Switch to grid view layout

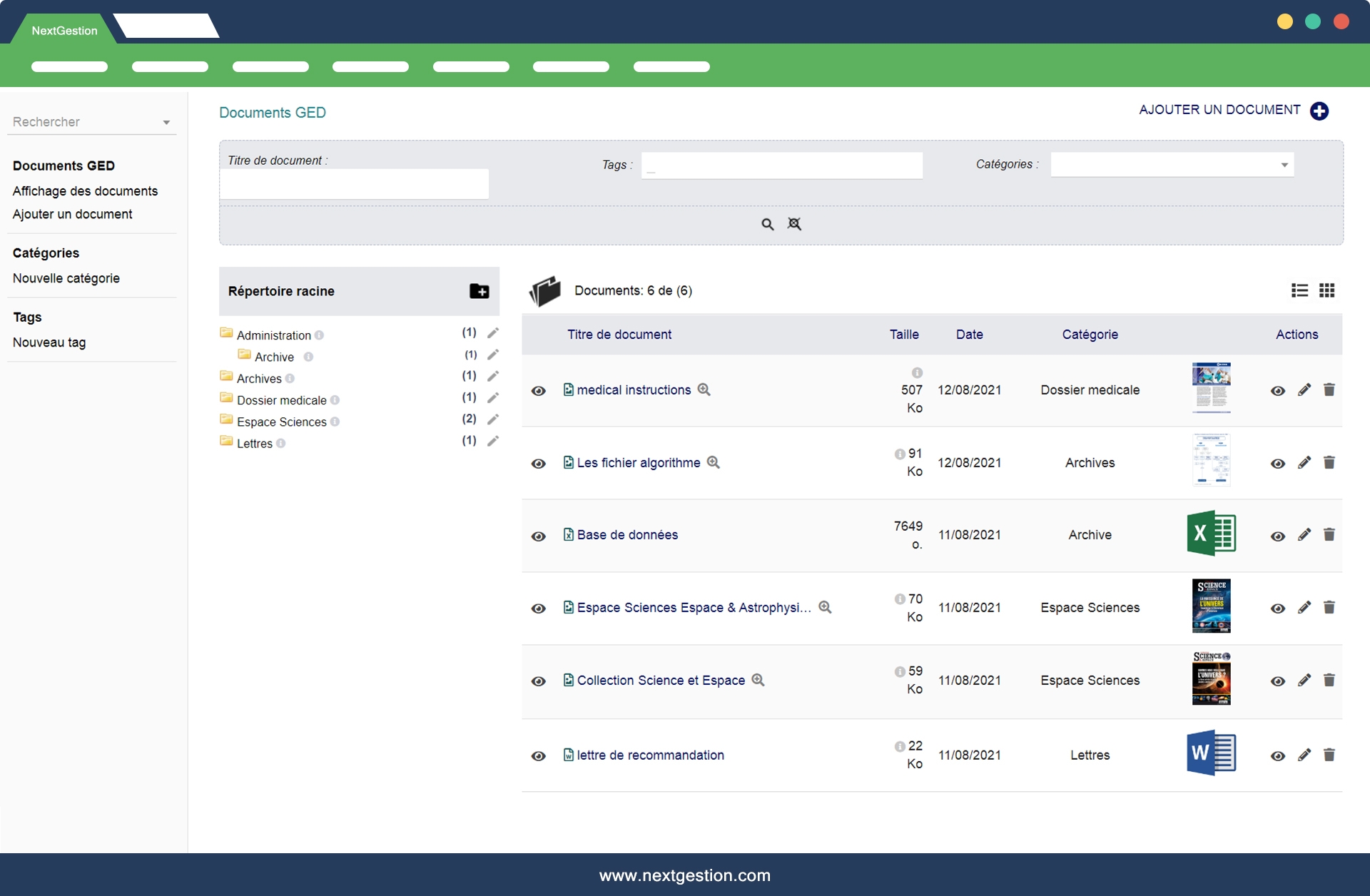pos(1326,290)
